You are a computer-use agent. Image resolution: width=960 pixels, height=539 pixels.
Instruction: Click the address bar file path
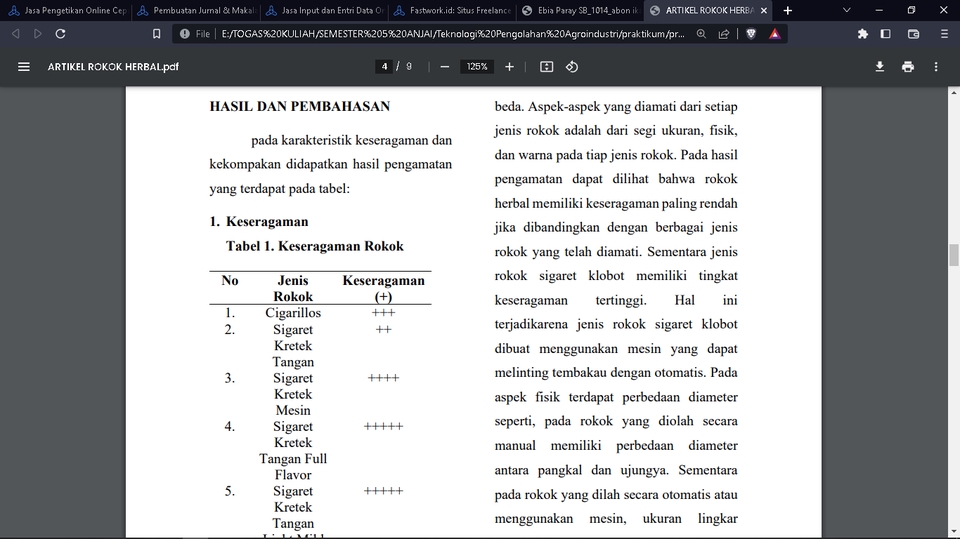point(452,34)
